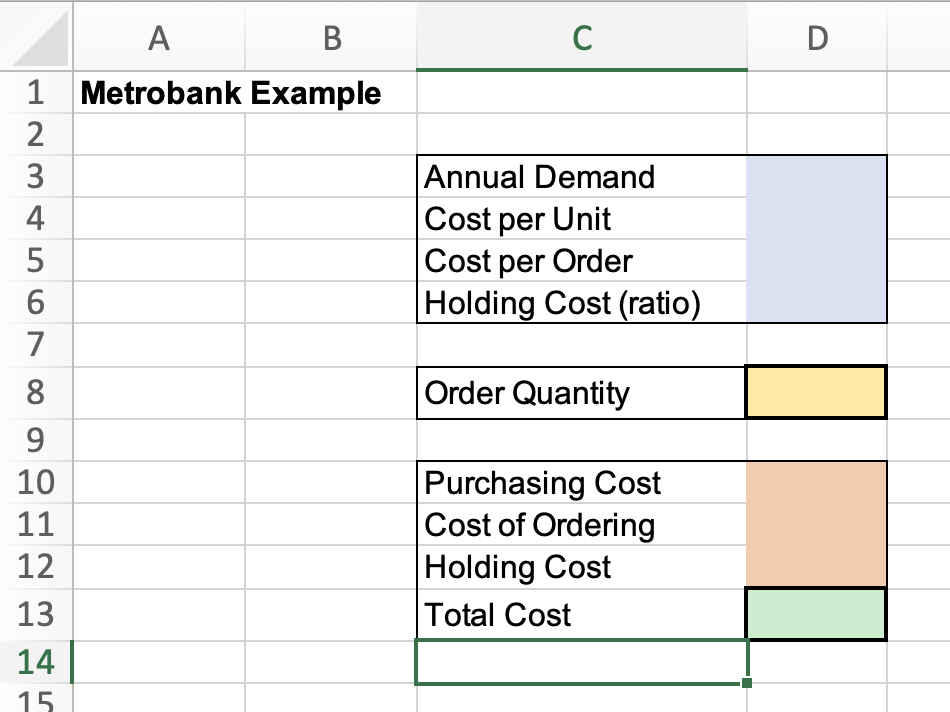
Task: Click the green Total Cost result cell
Action: (817, 614)
